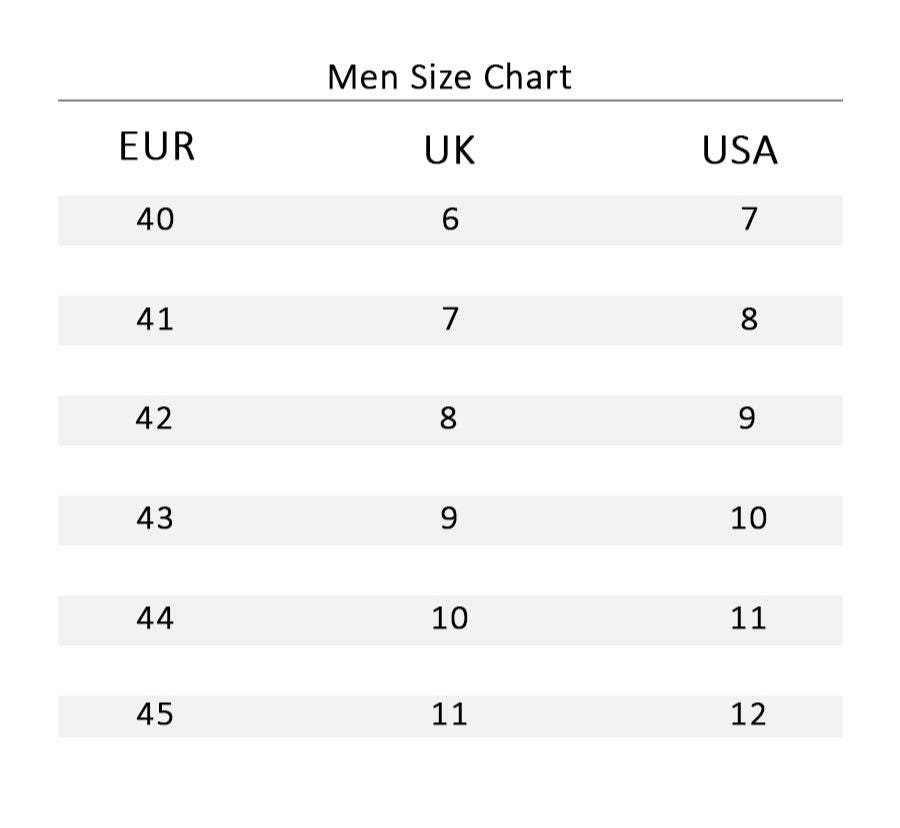Click USA size 10 cell
Viewport: 900px width, 828px height.
click(748, 519)
